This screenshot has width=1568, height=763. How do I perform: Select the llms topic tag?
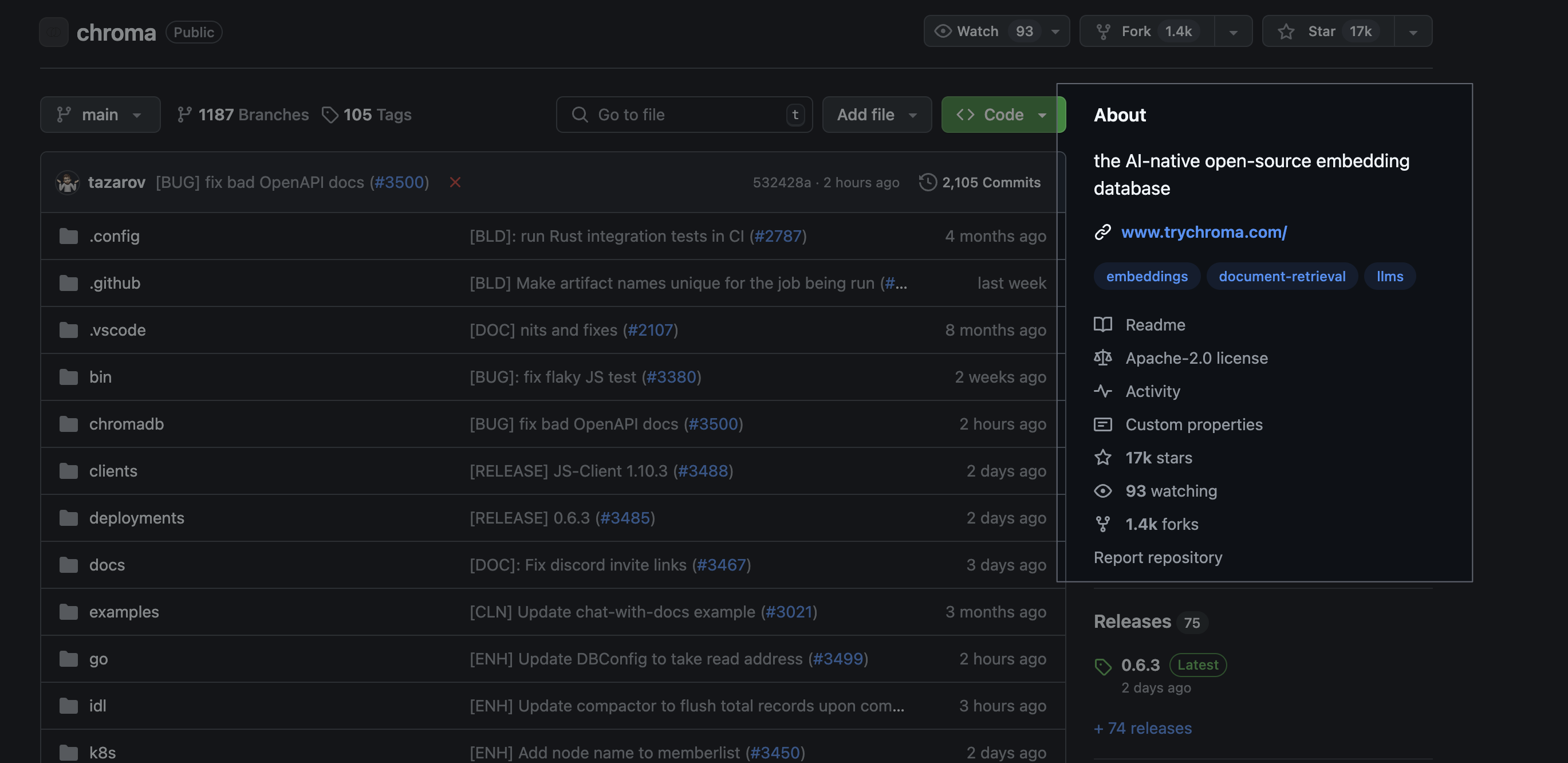pyautogui.click(x=1390, y=277)
